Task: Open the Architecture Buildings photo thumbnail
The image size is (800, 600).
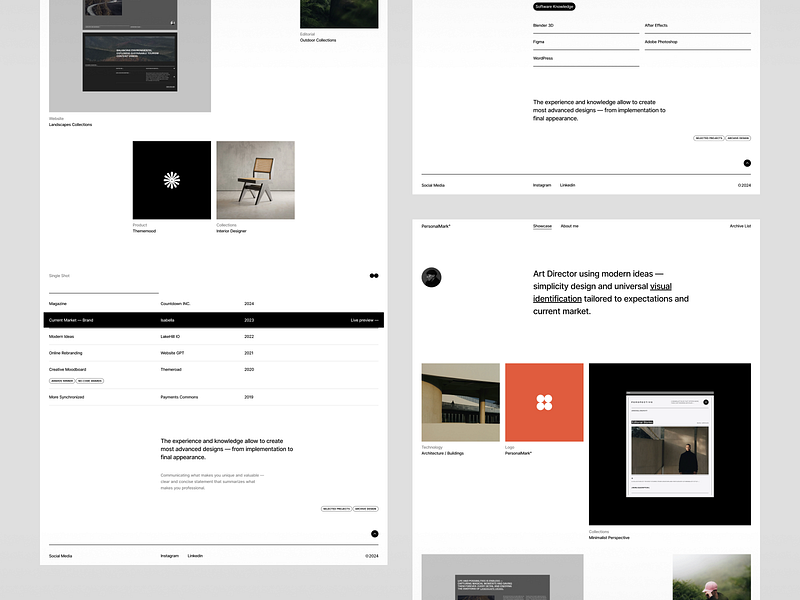Action: point(460,402)
